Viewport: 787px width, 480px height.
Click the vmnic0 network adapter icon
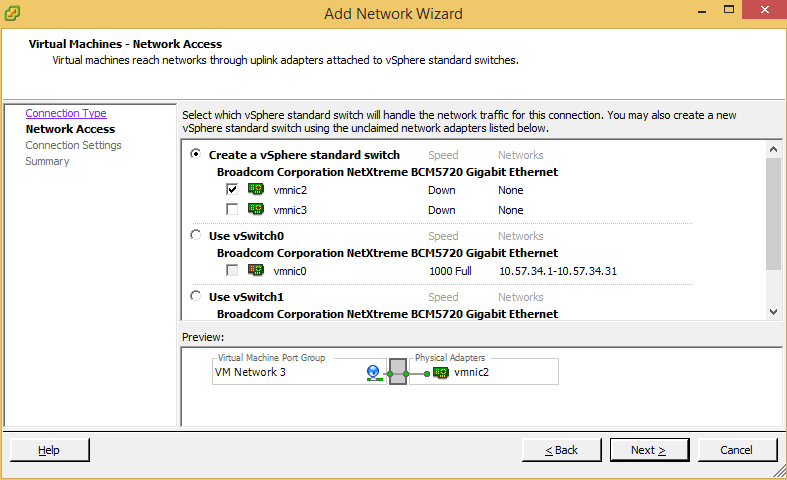click(x=256, y=270)
